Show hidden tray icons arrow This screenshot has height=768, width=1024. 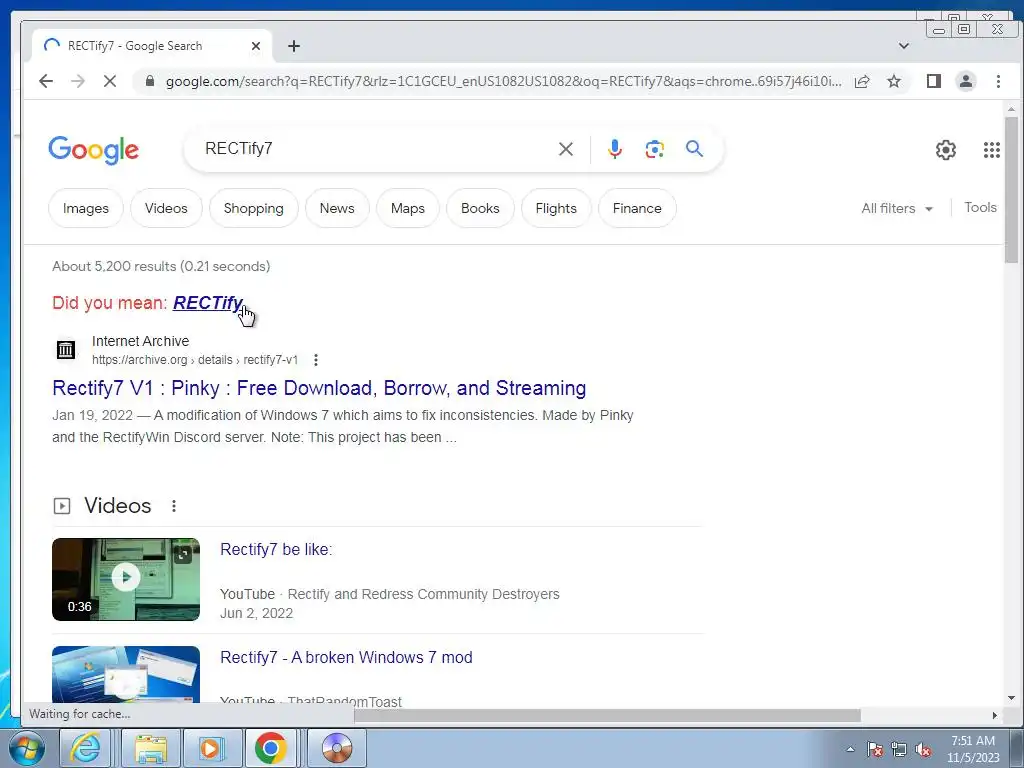point(850,749)
